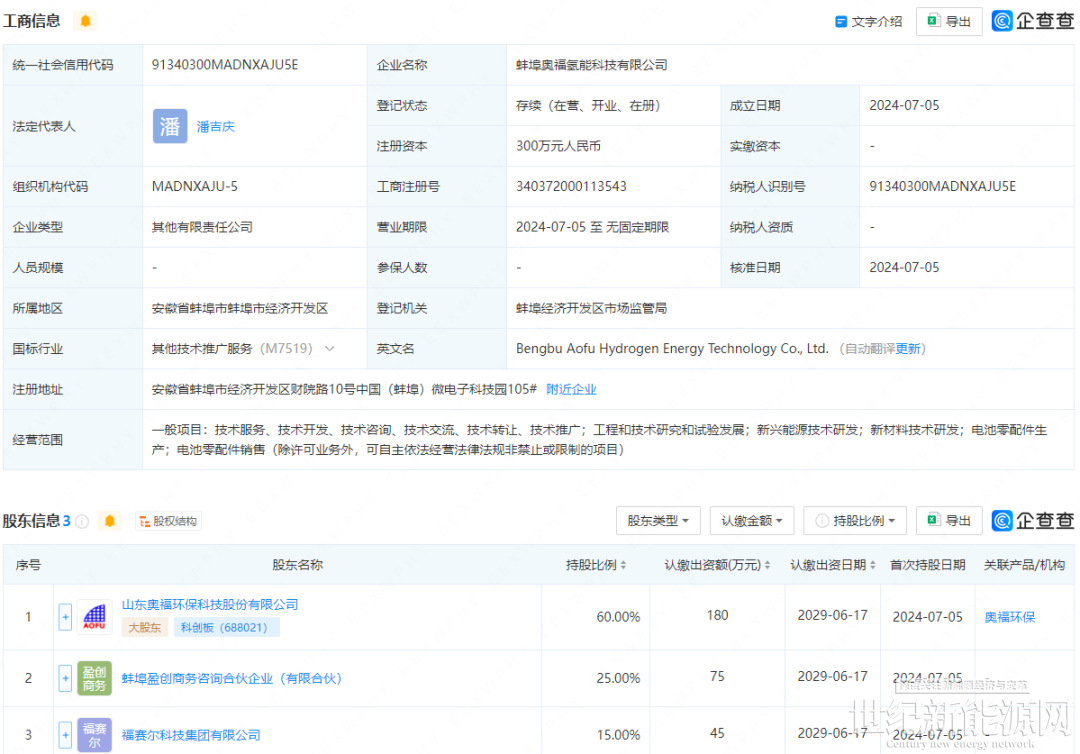This screenshot has width=1080, height=754.
Task: Click the 福赛尔 shareholder avatar icon
Action: [x=94, y=734]
